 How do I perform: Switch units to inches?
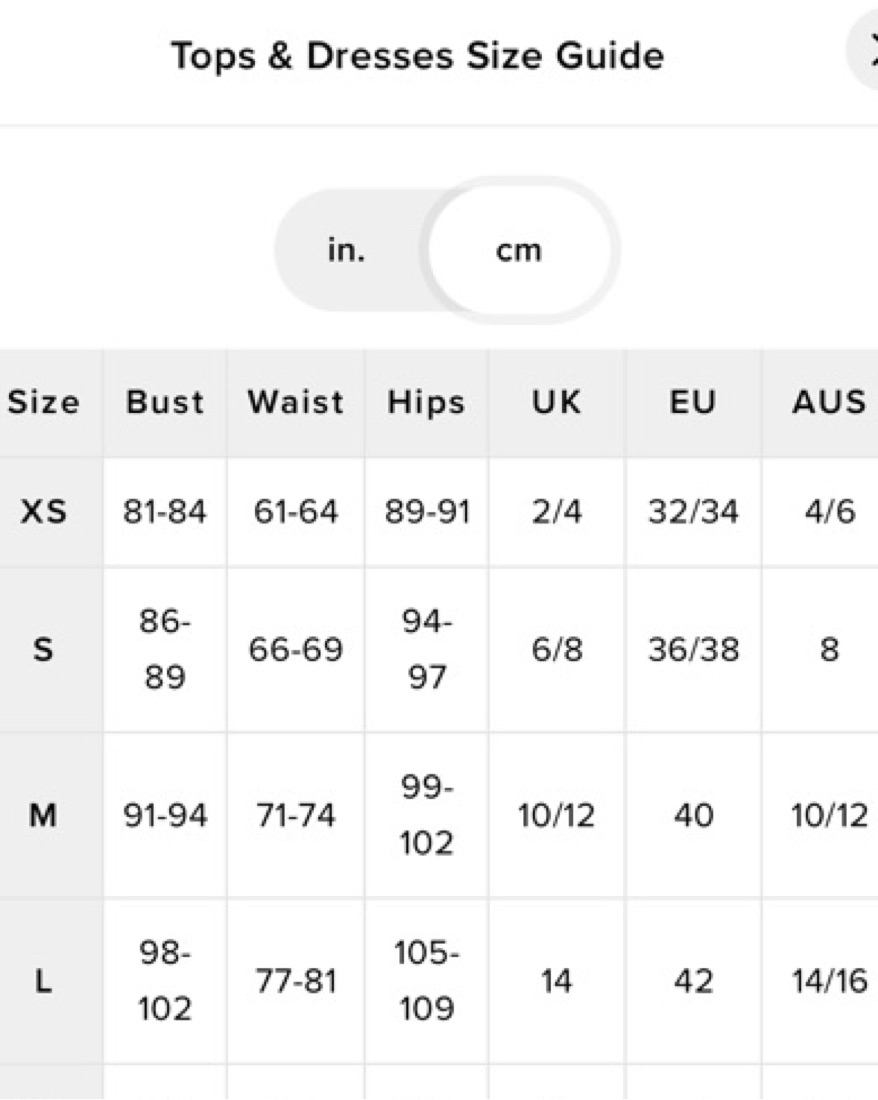(346, 250)
